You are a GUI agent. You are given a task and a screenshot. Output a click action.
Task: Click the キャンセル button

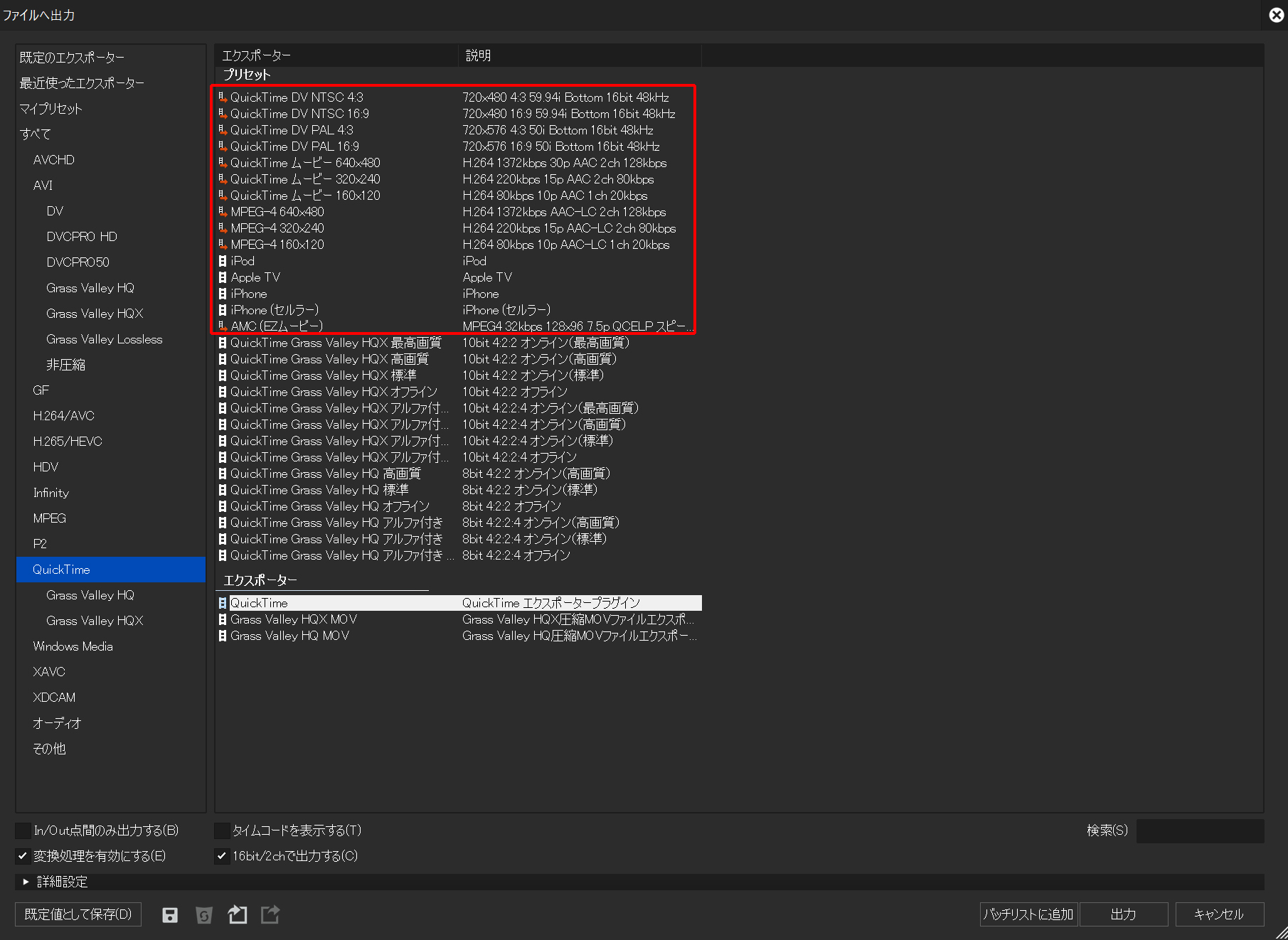1219,914
